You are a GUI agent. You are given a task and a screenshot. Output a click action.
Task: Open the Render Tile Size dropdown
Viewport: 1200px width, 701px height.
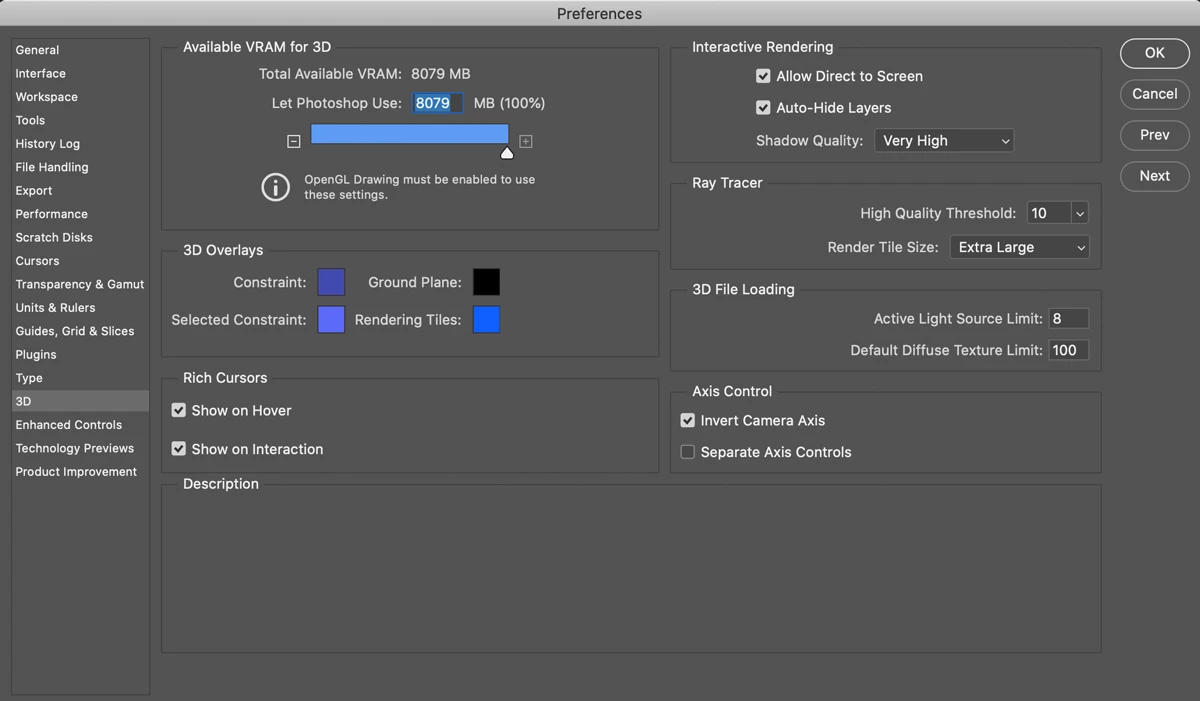pyautogui.click(x=1019, y=247)
